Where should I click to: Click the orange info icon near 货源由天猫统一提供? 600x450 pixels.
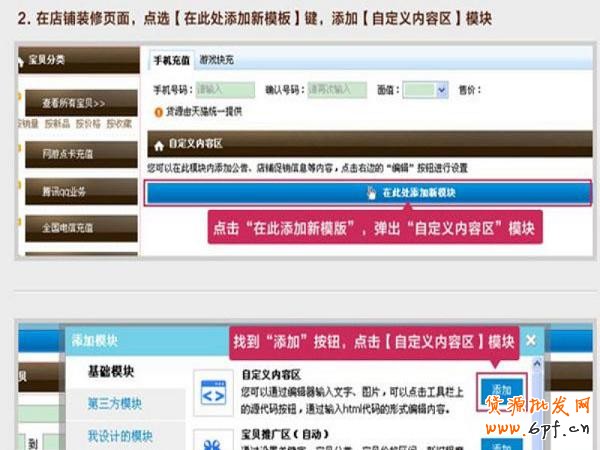pyautogui.click(x=158, y=110)
